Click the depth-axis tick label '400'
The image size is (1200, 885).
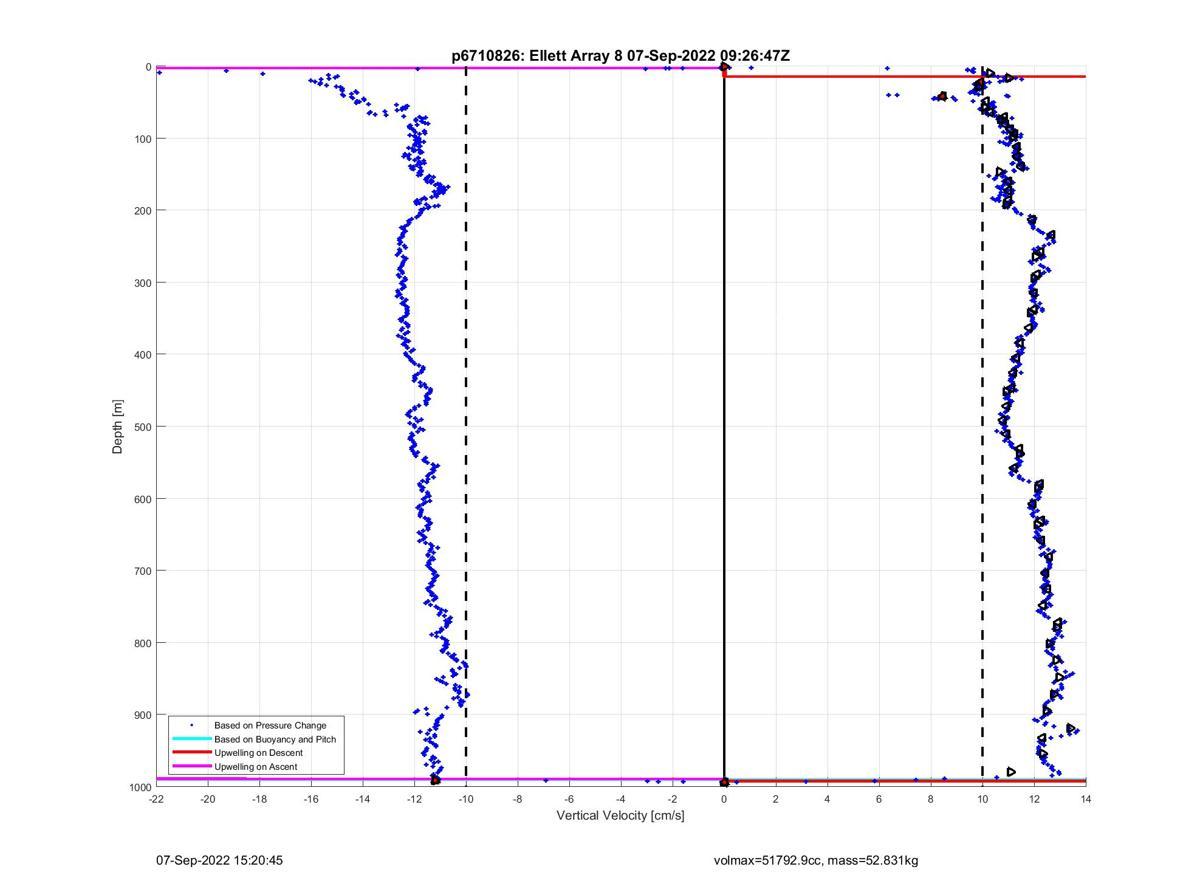click(x=142, y=355)
